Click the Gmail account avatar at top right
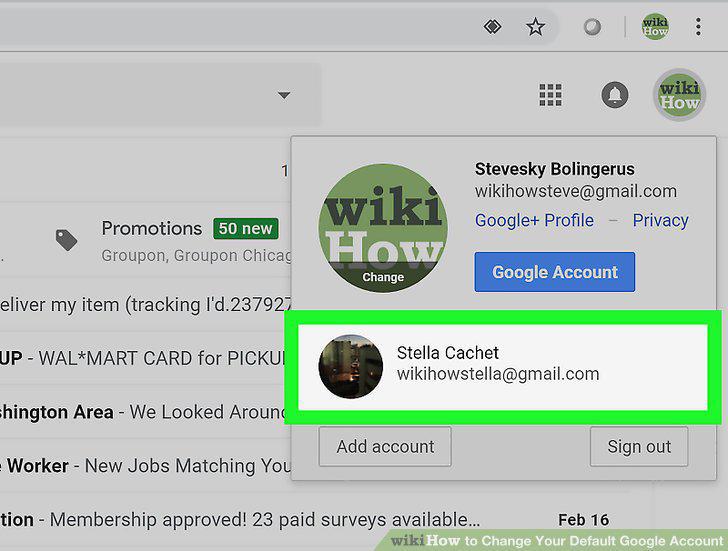The width and height of the screenshot is (728, 551). point(679,95)
